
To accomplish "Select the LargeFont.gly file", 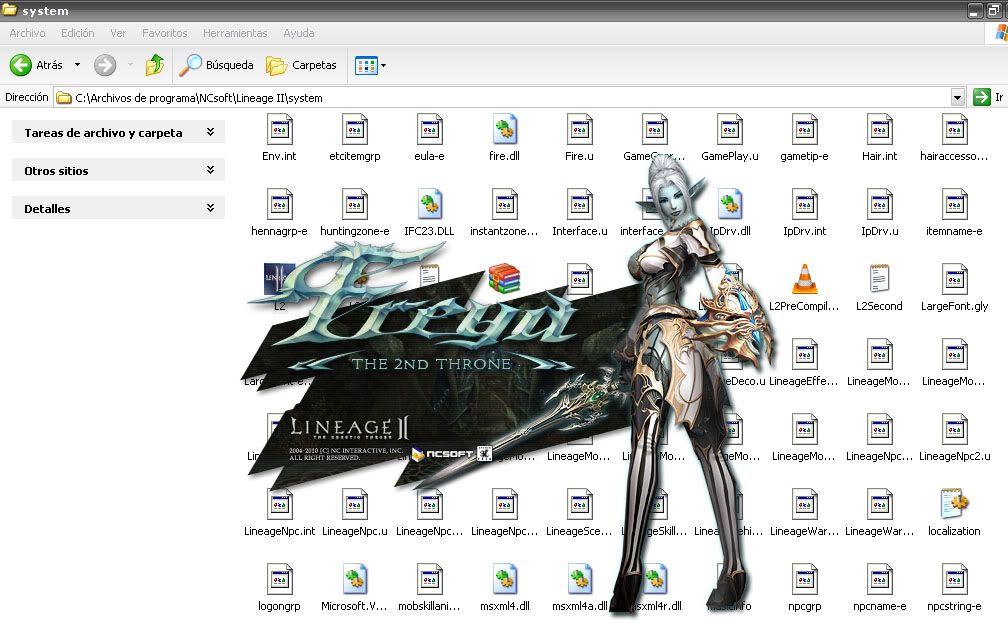I will (954, 280).
